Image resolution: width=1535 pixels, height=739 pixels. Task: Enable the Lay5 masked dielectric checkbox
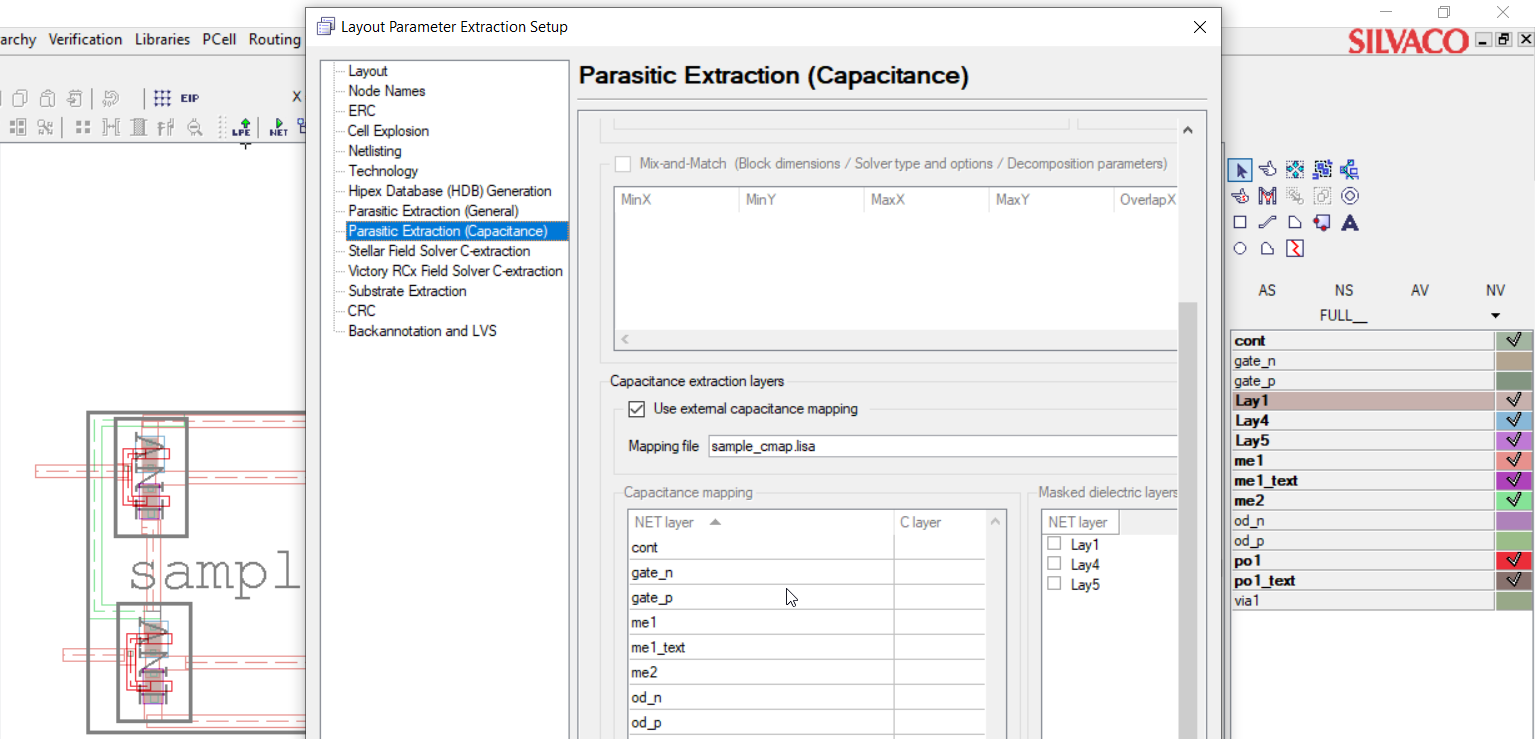(1054, 584)
